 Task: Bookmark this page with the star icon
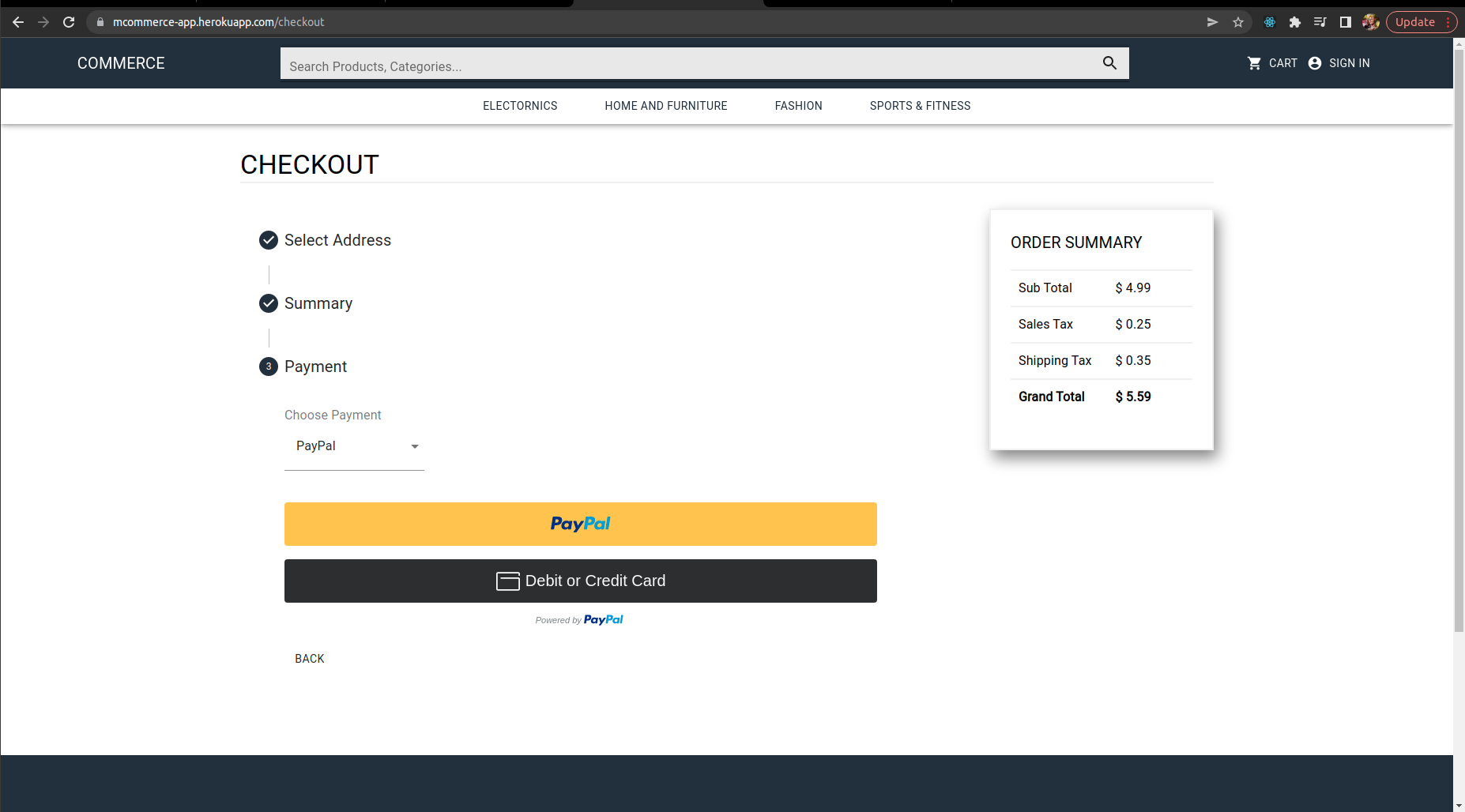pyautogui.click(x=1238, y=22)
